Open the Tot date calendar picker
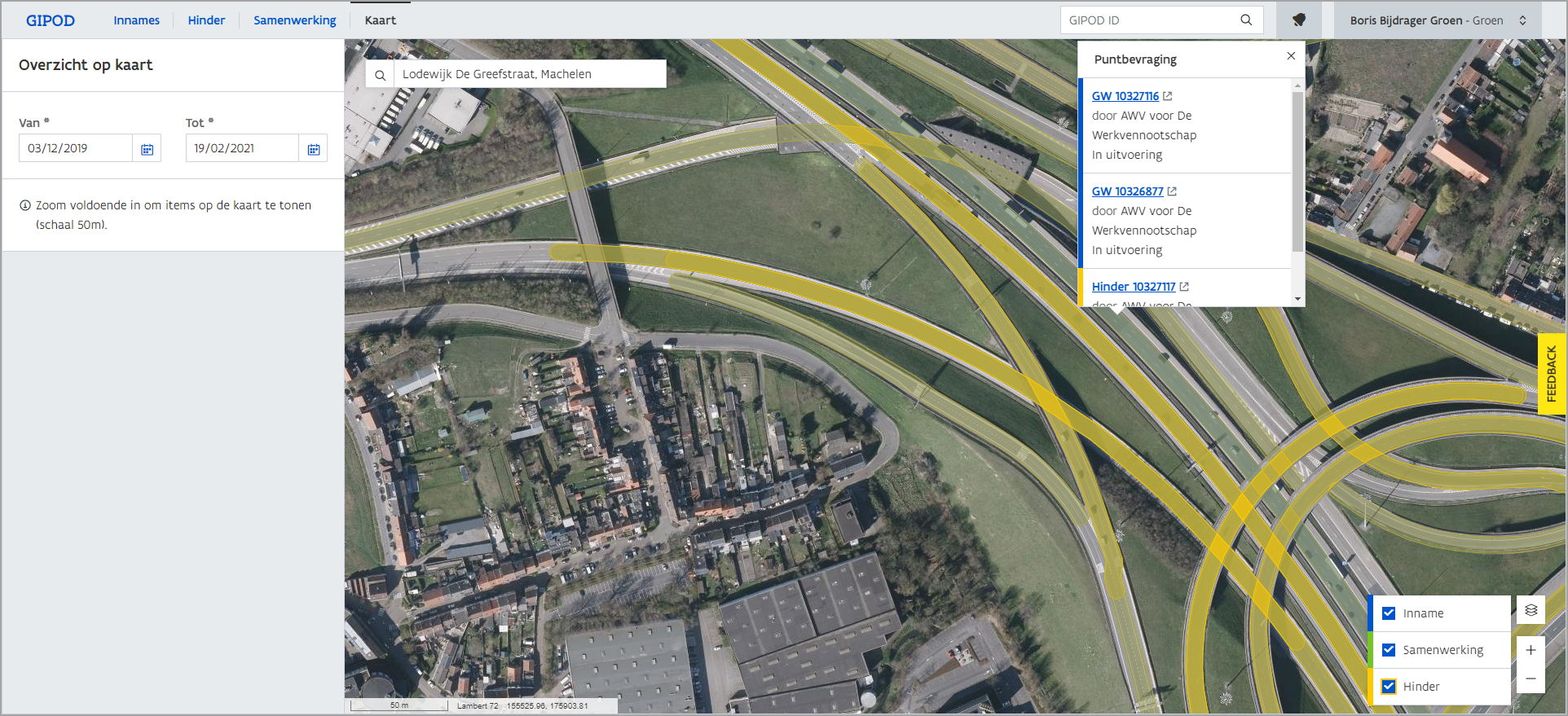The height and width of the screenshot is (716, 1568). pyautogui.click(x=314, y=149)
